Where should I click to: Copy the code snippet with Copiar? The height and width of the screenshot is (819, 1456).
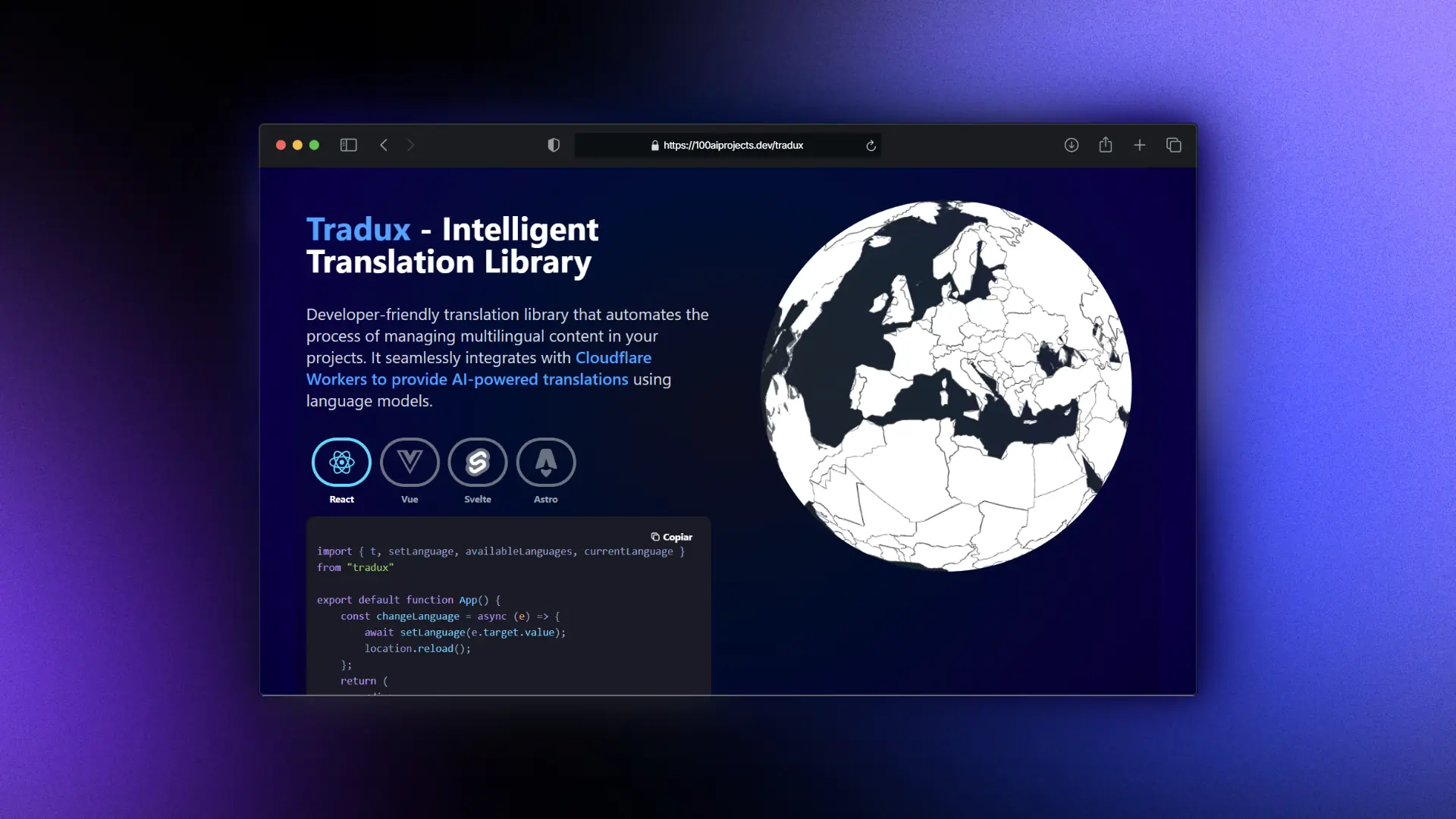(x=672, y=537)
